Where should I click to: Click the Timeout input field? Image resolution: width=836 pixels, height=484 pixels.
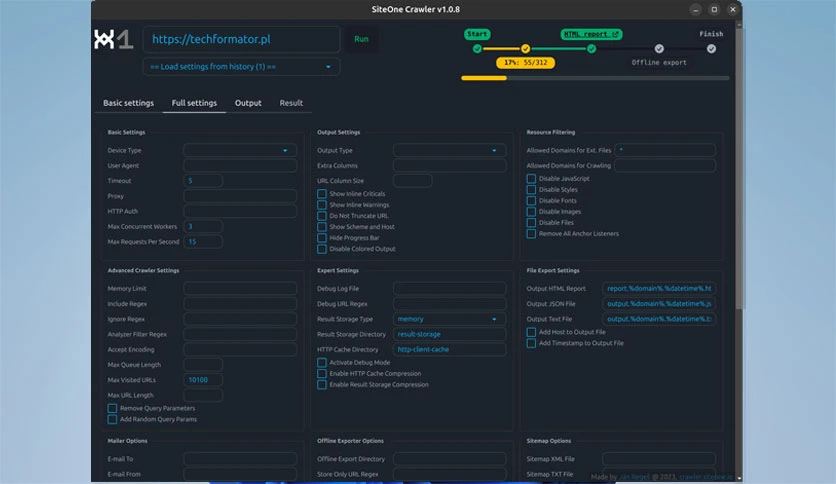tap(203, 181)
